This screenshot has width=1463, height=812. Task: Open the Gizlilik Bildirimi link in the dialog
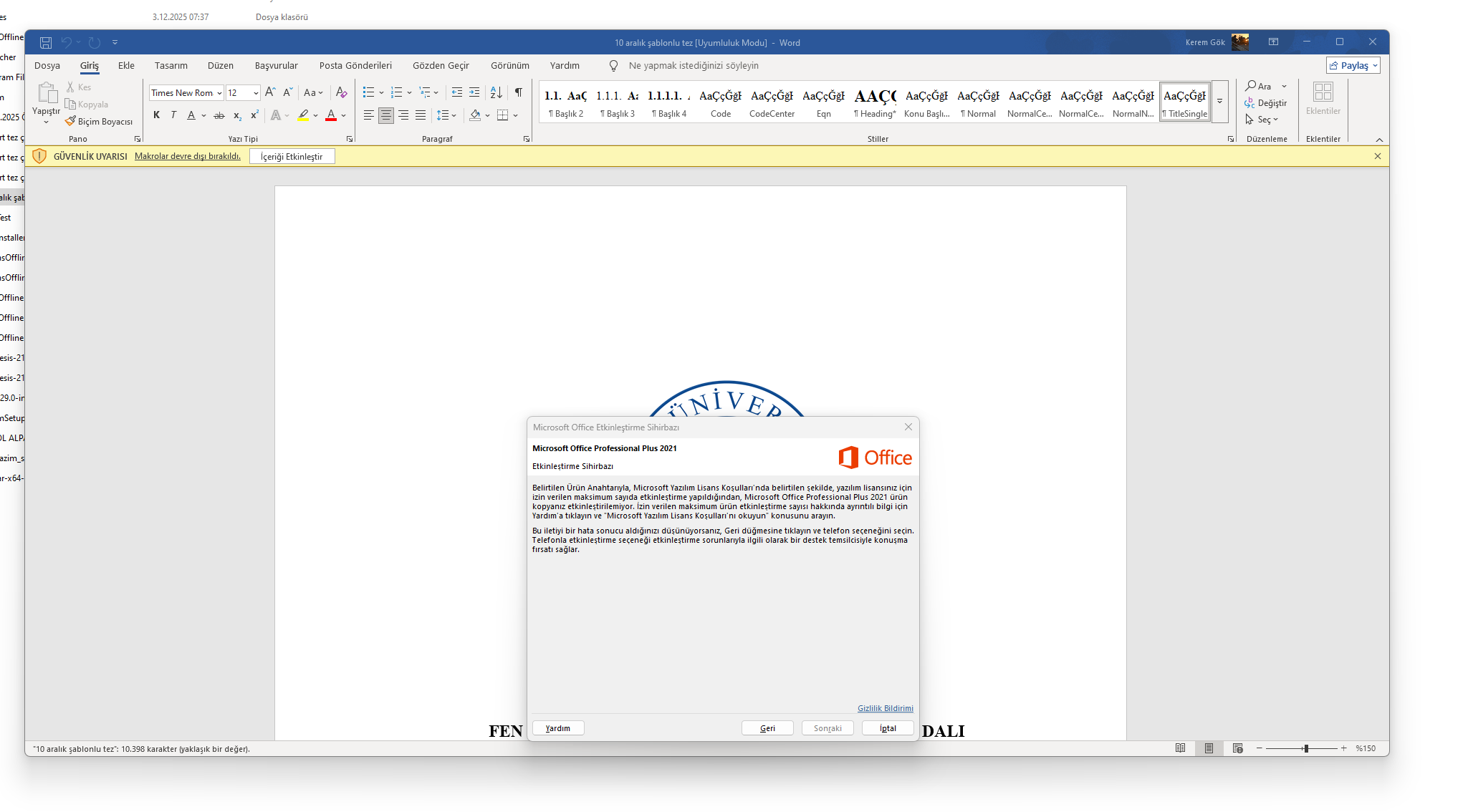tap(886, 708)
